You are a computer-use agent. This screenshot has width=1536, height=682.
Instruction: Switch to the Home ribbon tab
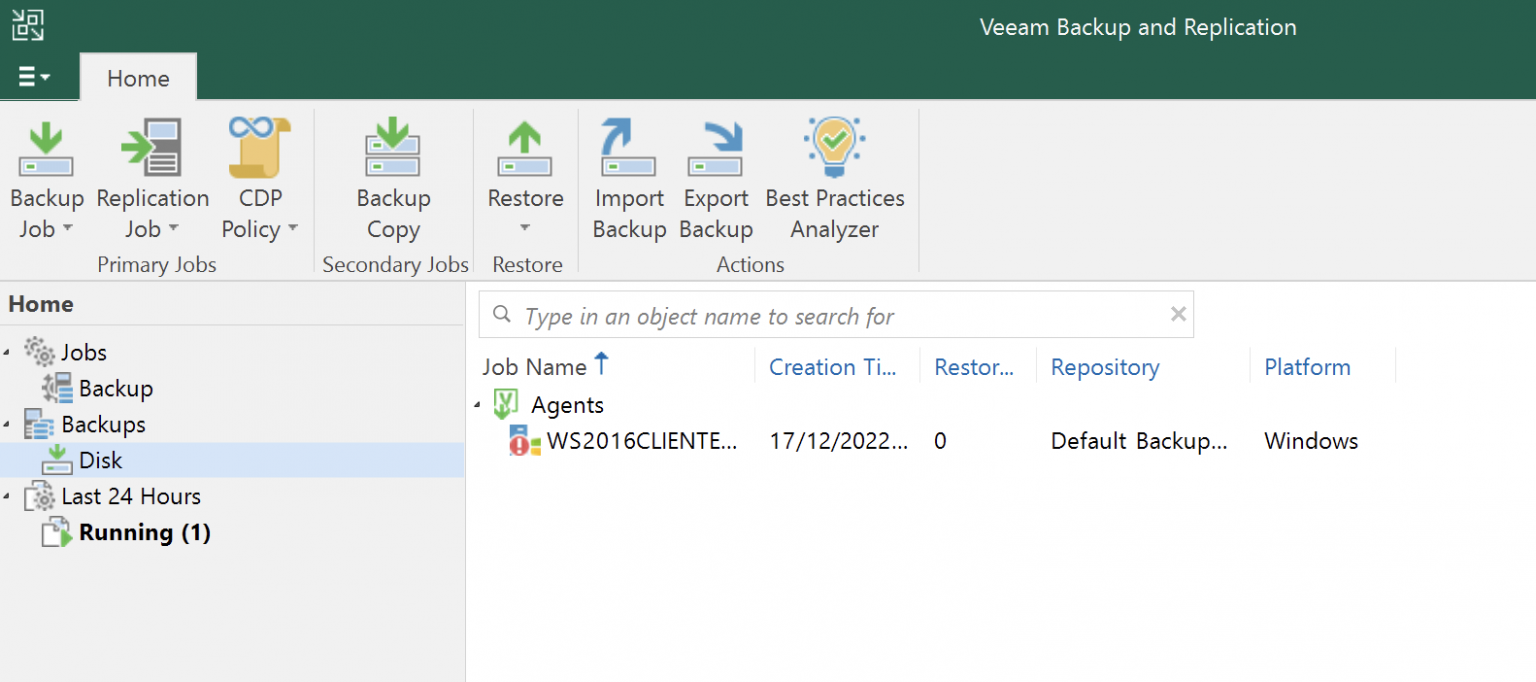(x=138, y=78)
